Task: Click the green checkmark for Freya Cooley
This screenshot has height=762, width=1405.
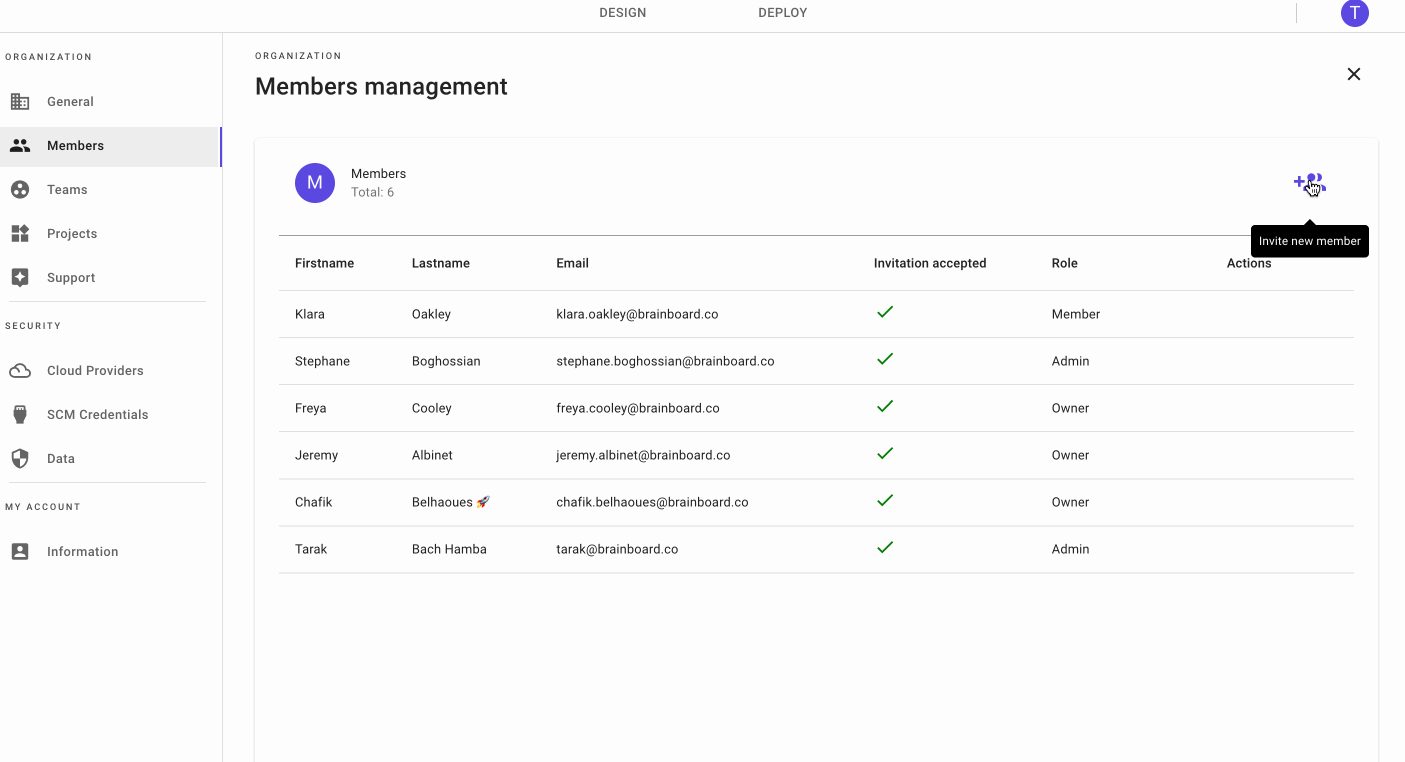Action: click(x=884, y=407)
